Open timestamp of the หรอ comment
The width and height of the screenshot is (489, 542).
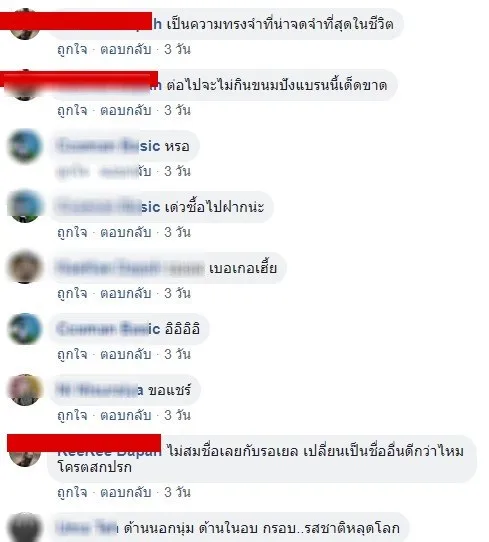pyautogui.click(x=177, y=171)
